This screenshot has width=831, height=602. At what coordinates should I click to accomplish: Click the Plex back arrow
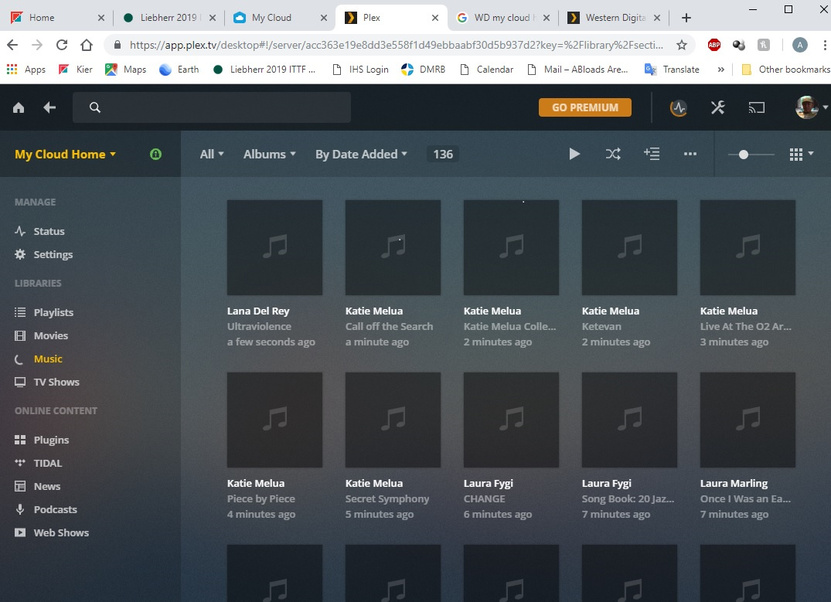tap(50, 108)
